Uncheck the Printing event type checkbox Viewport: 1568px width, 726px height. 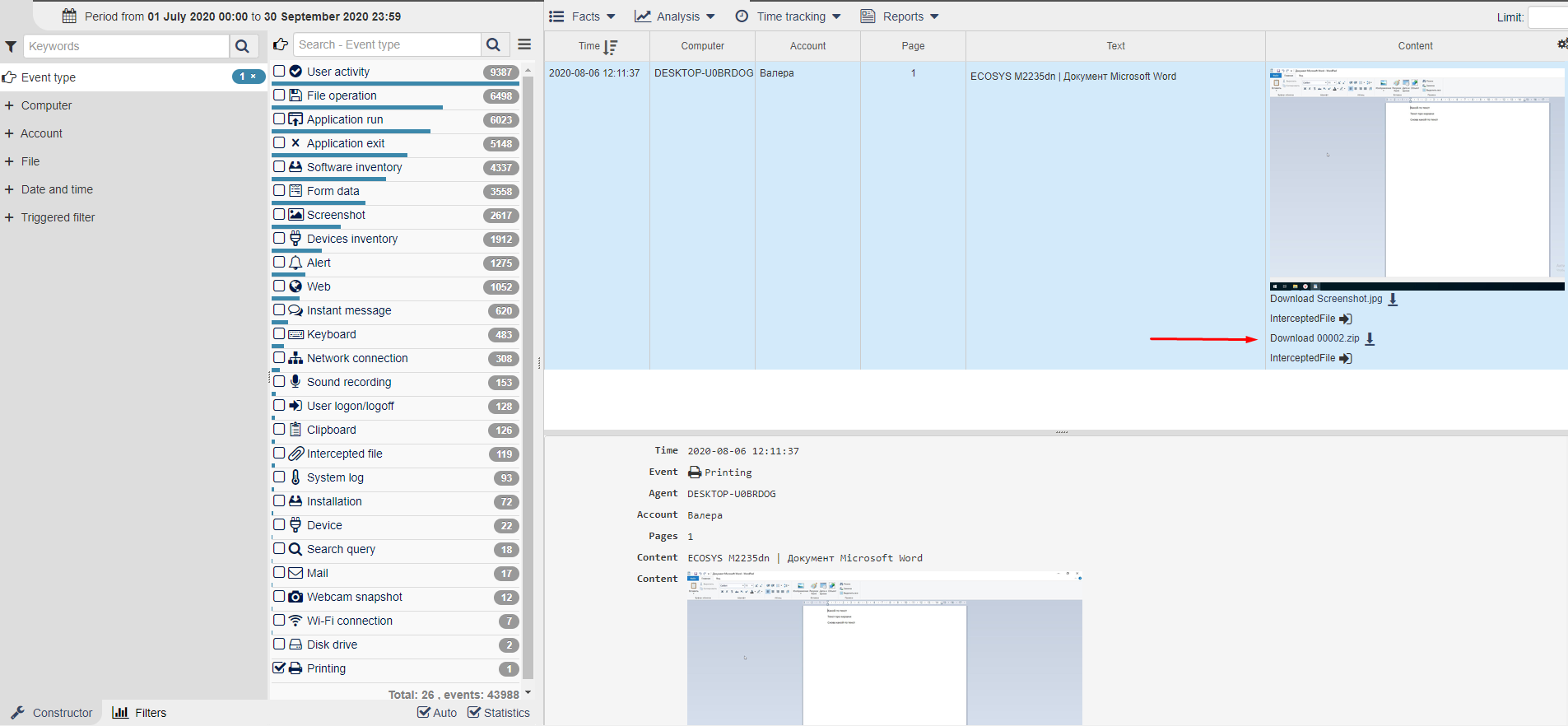coord(279,668)
